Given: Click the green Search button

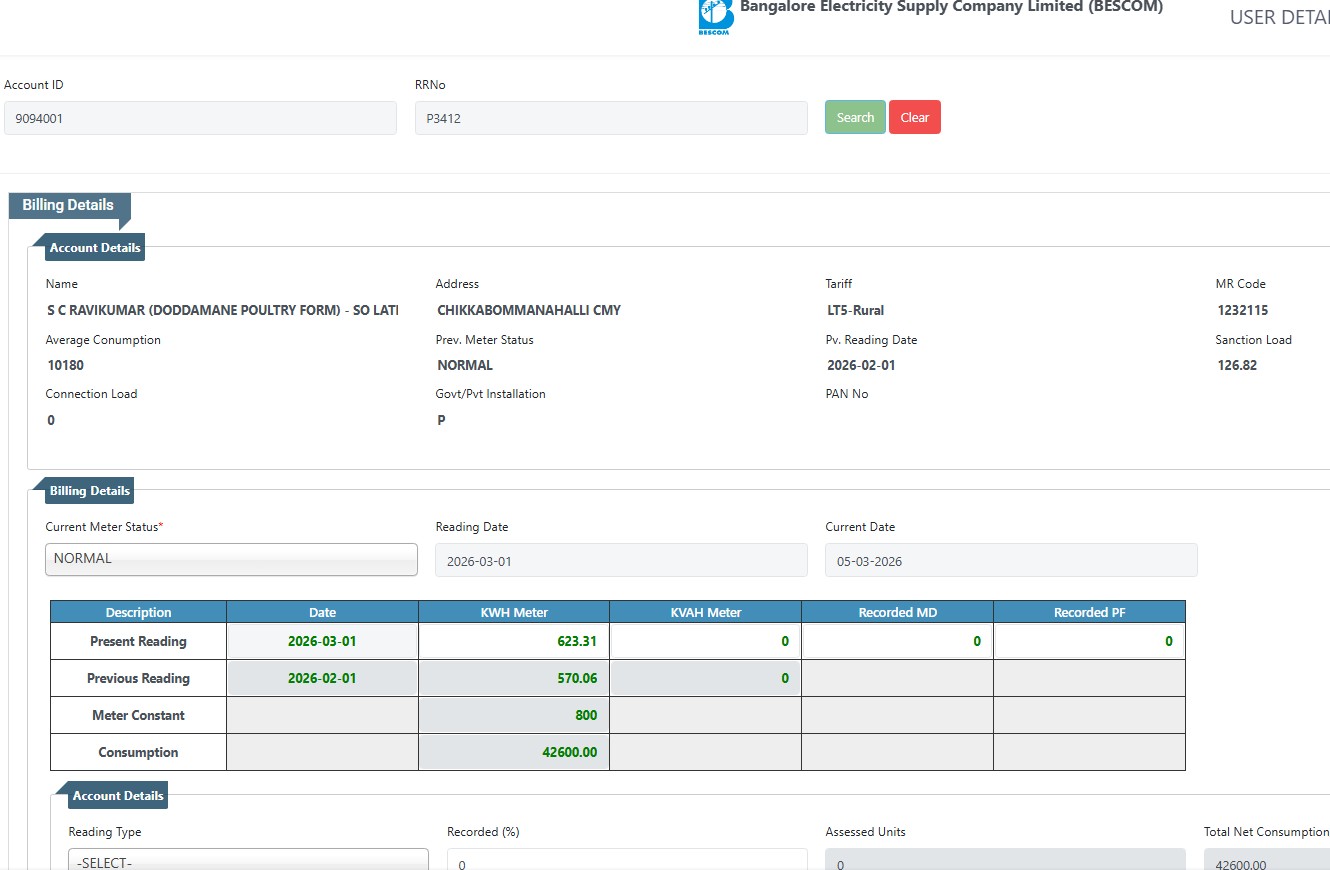Looking at the screenshot, I should (855, 117).
